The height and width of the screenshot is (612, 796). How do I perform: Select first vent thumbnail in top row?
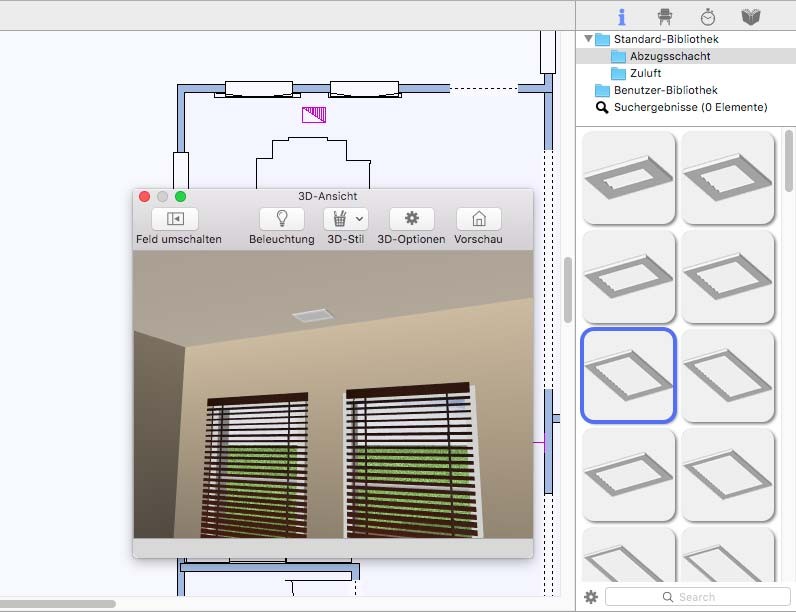tap(628, 178)
